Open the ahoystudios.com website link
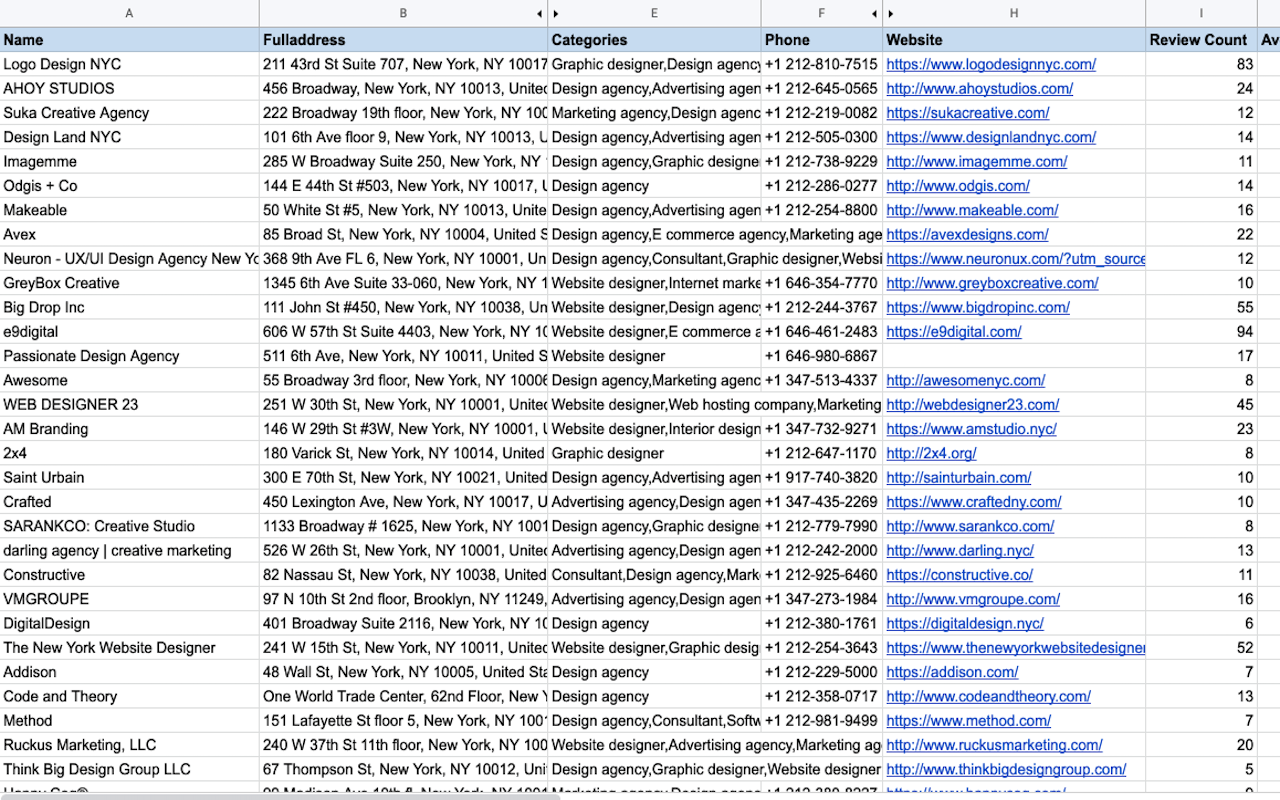This screenshot has height=800, width=1280. (979, 88)
